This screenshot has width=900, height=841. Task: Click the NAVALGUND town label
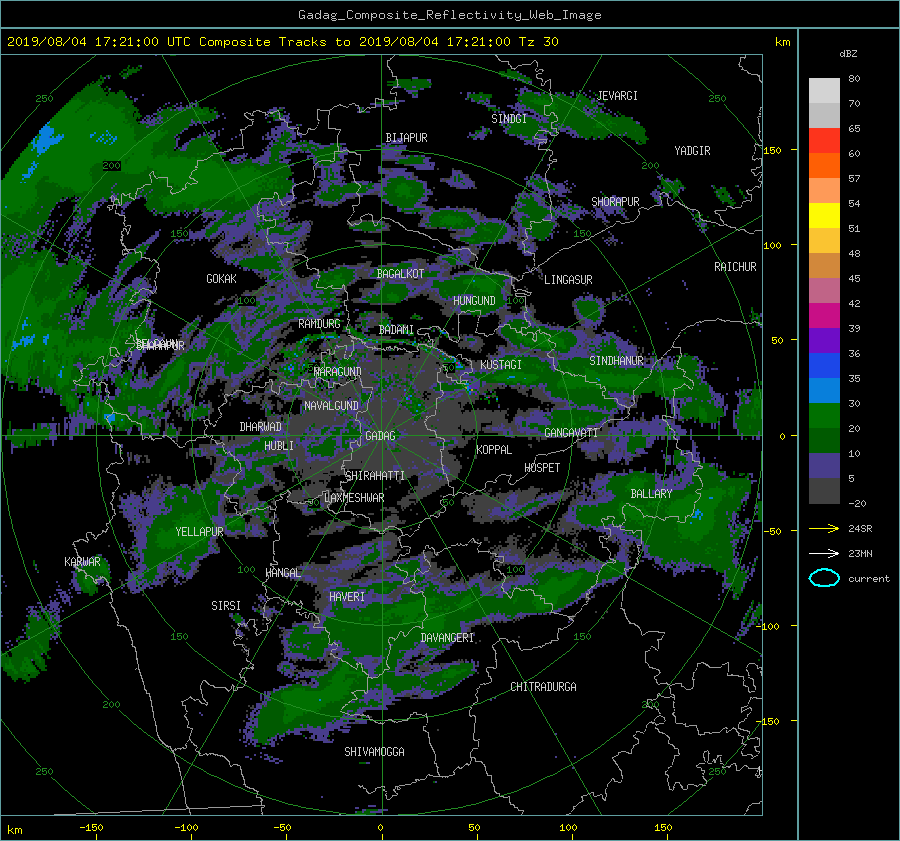point(331,406)
